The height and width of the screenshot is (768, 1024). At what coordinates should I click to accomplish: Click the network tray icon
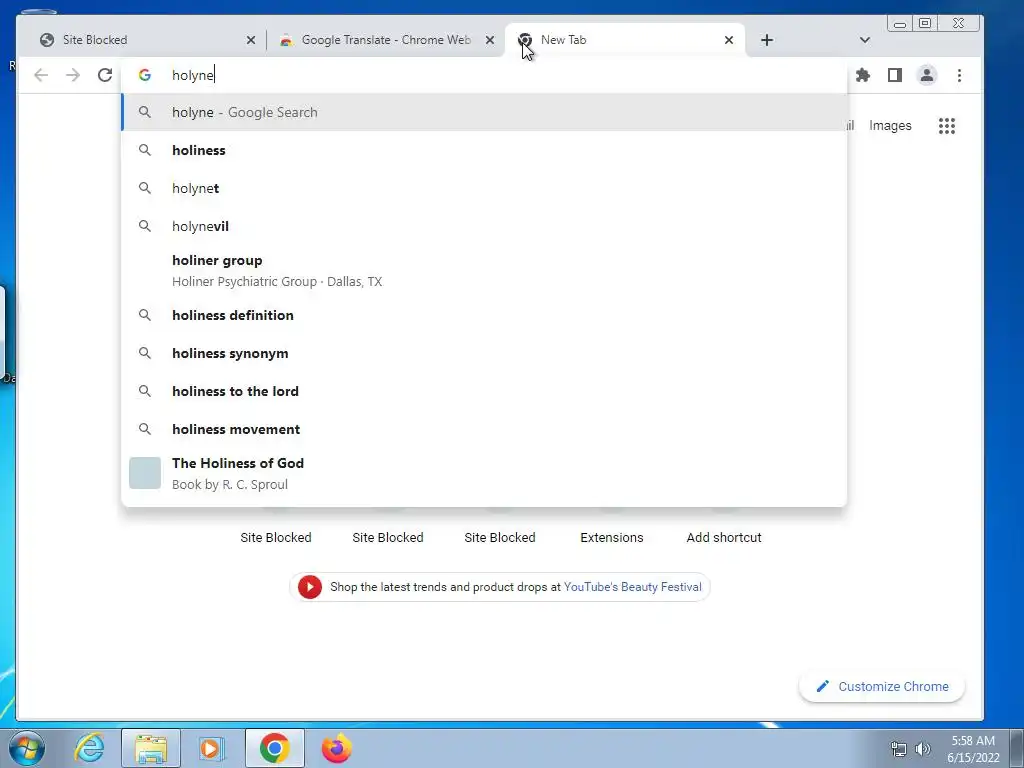[899, 749]
